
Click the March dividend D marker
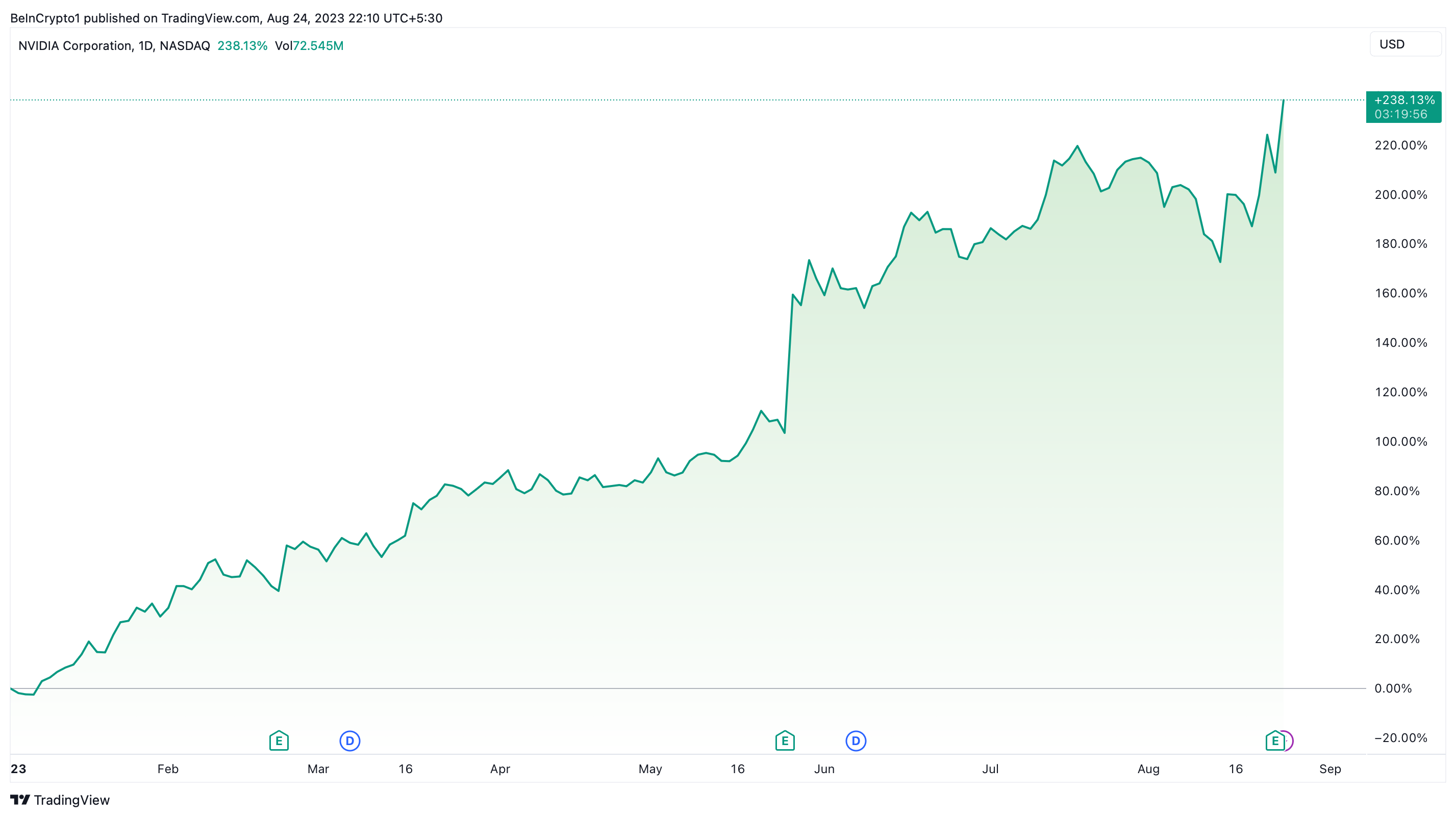tap(350, 740)
